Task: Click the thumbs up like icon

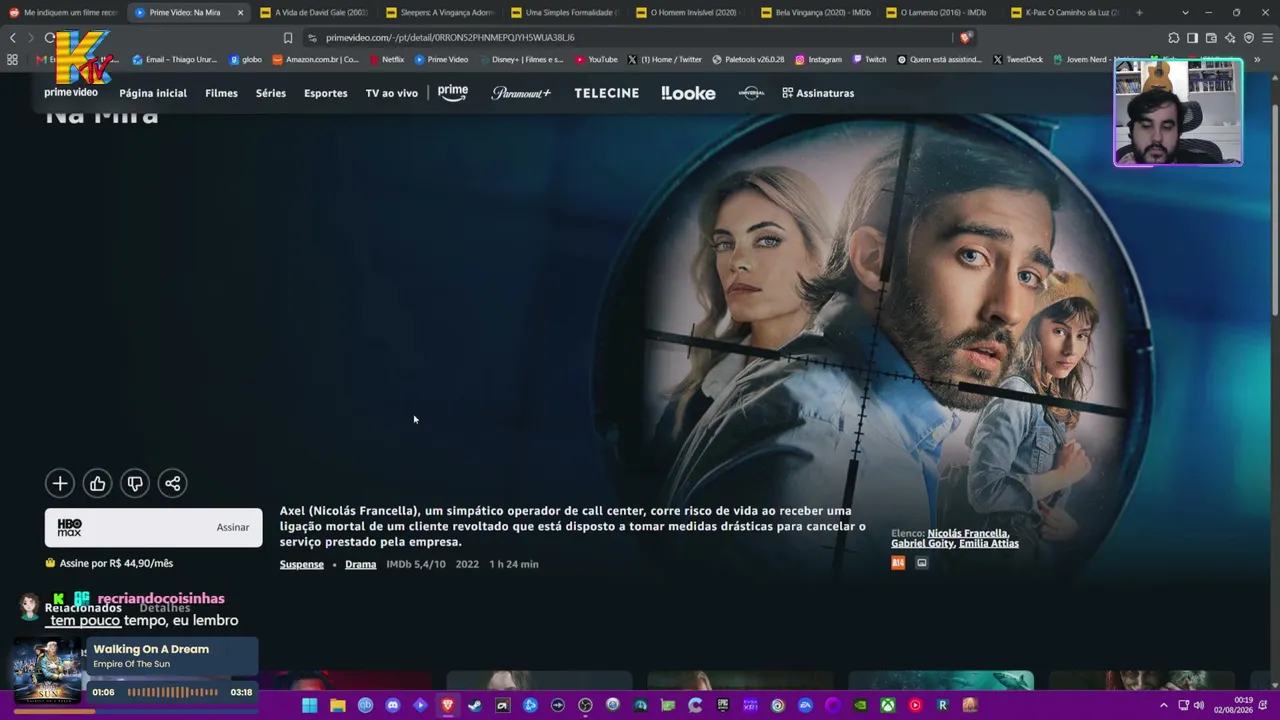Action: [97, 484]
